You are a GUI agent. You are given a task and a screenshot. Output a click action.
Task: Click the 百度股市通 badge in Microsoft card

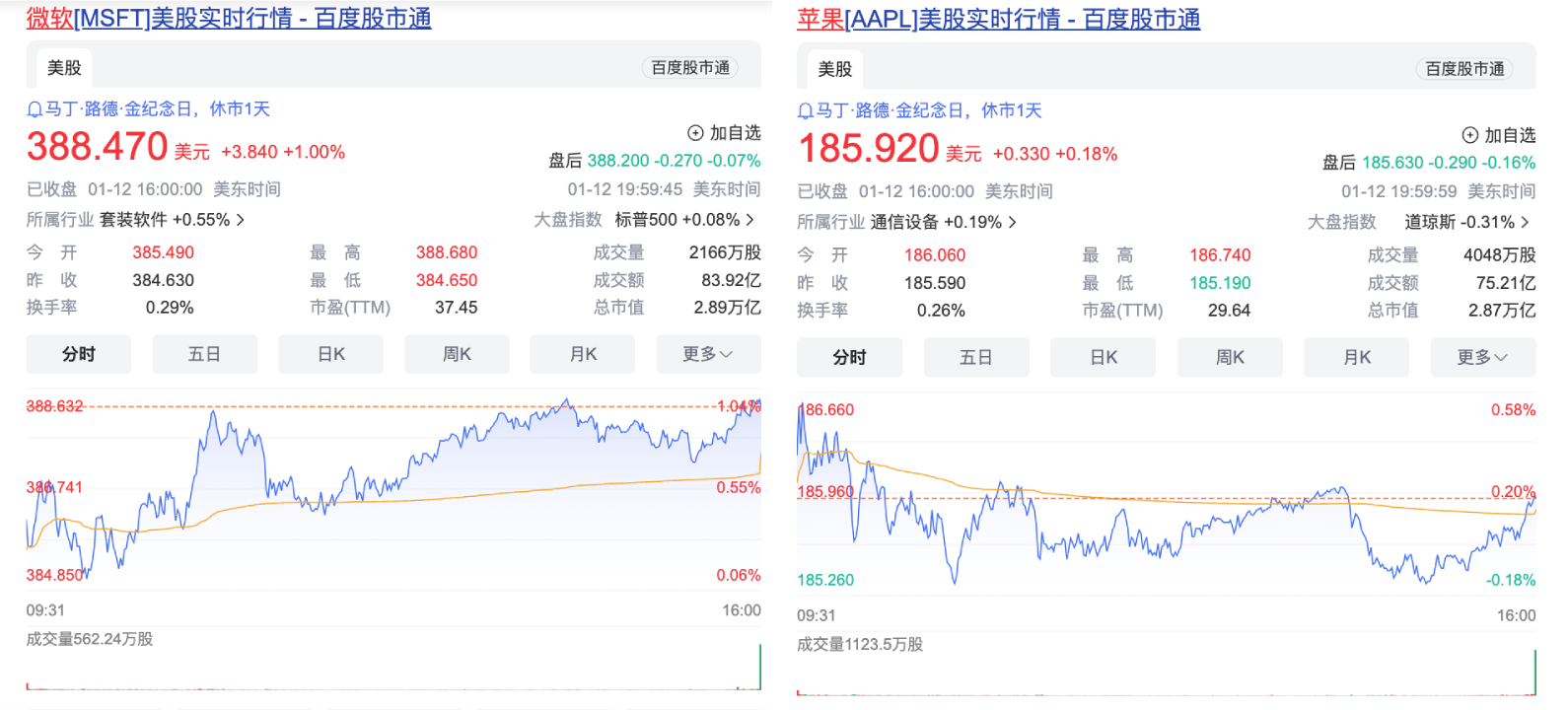coord(690,67)
